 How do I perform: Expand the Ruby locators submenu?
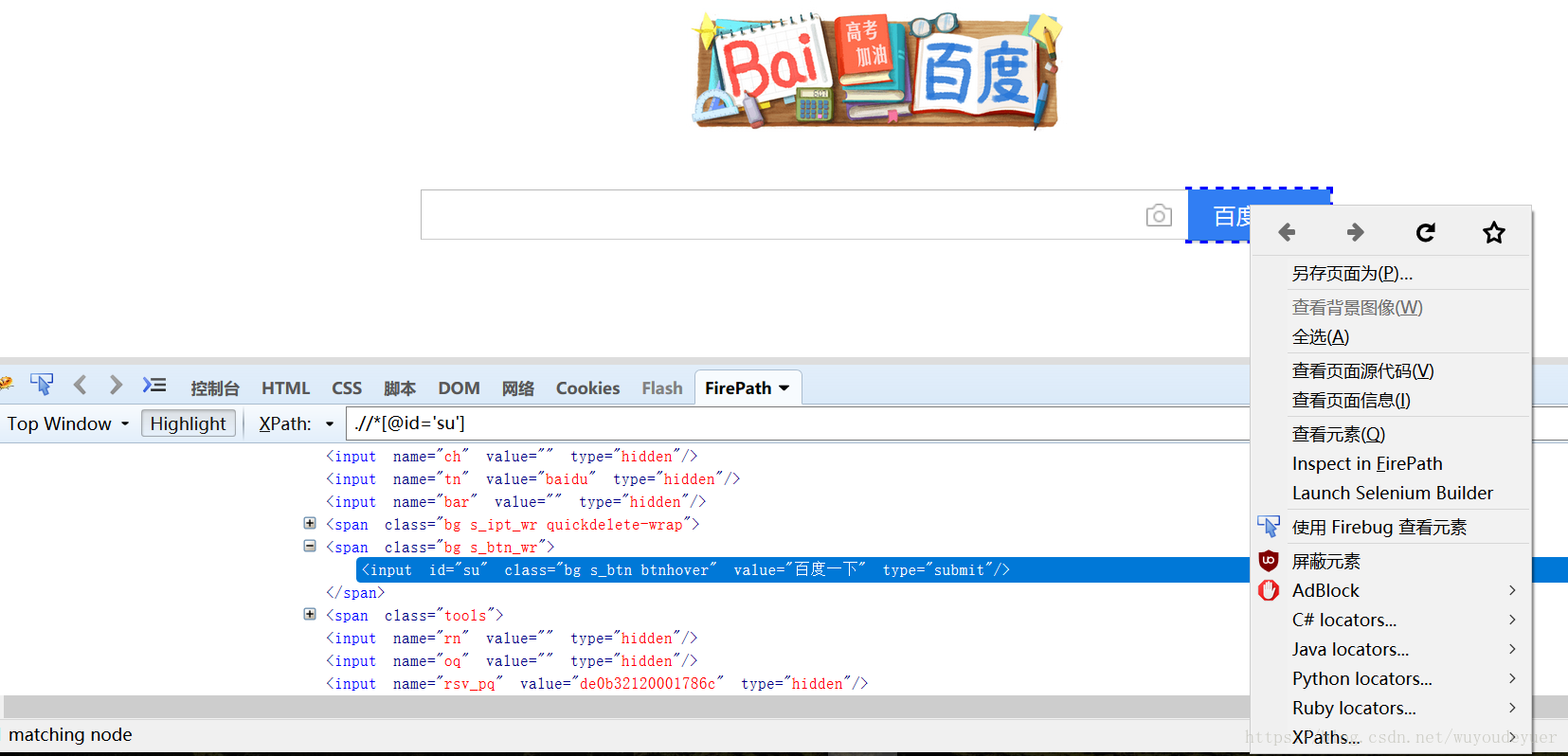(x=1391, y=709)
